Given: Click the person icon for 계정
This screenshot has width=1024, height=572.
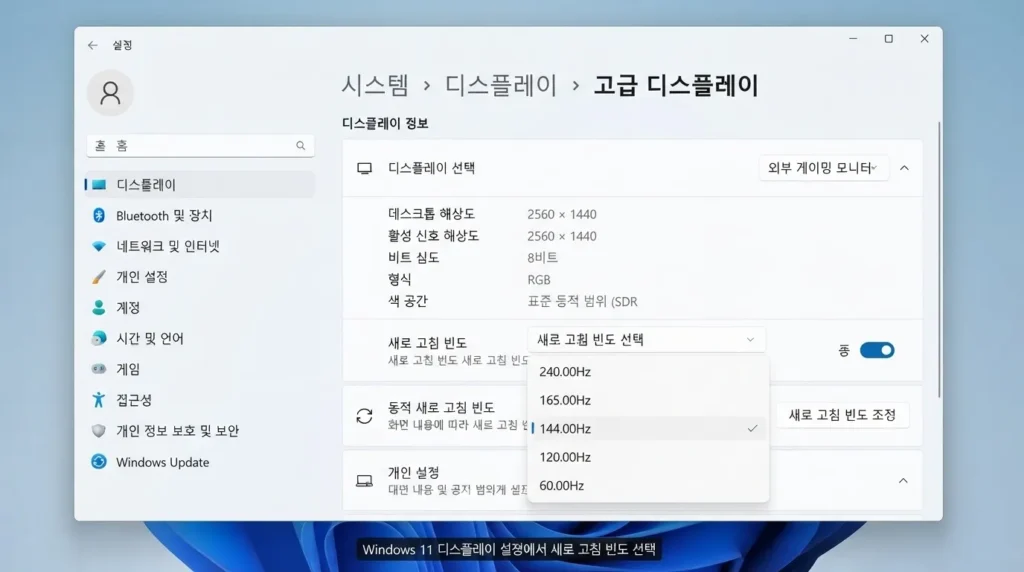Looking at the screenshot, I should click(x=99, y=308).
